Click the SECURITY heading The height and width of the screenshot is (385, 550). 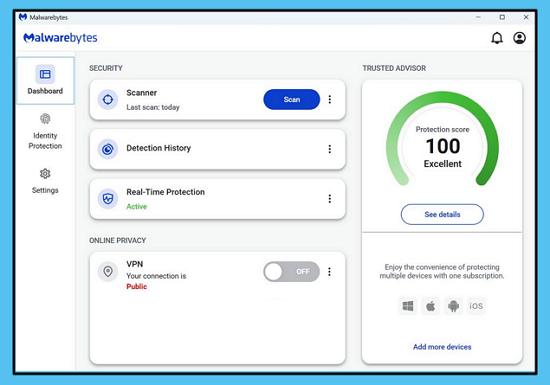pyautogui.click(x=106, y=68)
